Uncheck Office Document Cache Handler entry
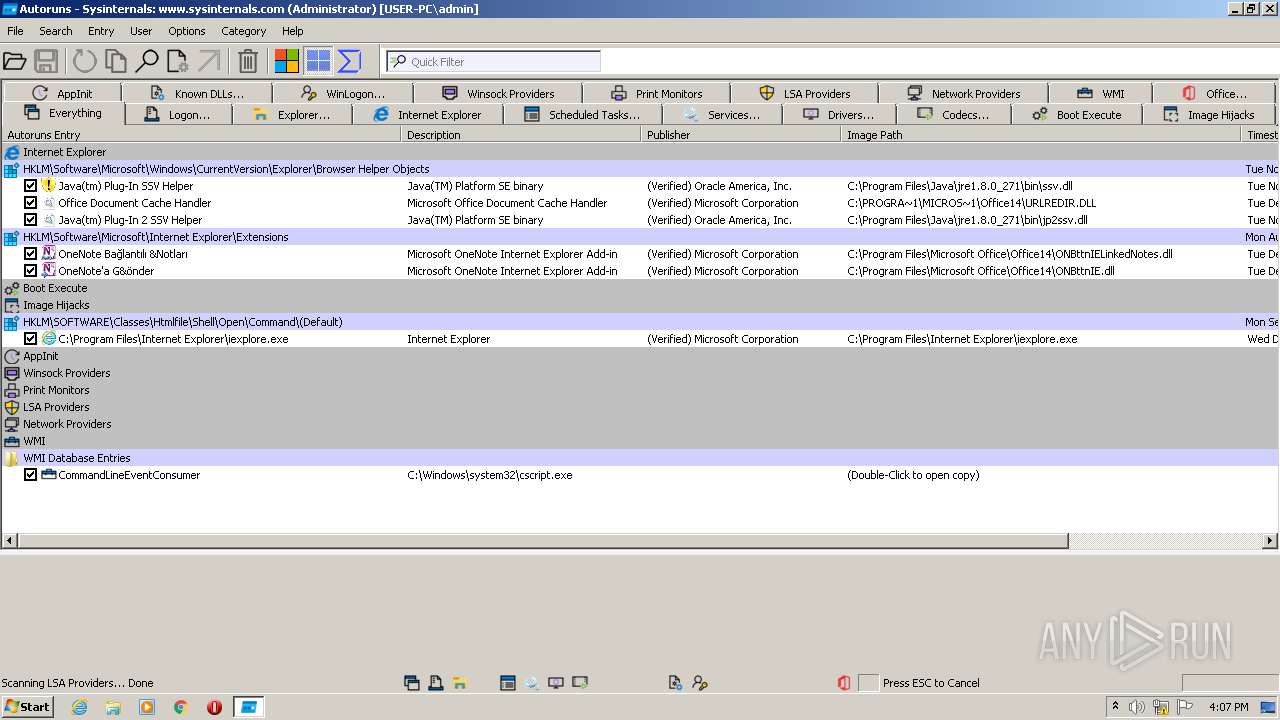Image resolution: width=1280 pixels, height=720 pixels. pyautogui.click(x=30, y=203)
